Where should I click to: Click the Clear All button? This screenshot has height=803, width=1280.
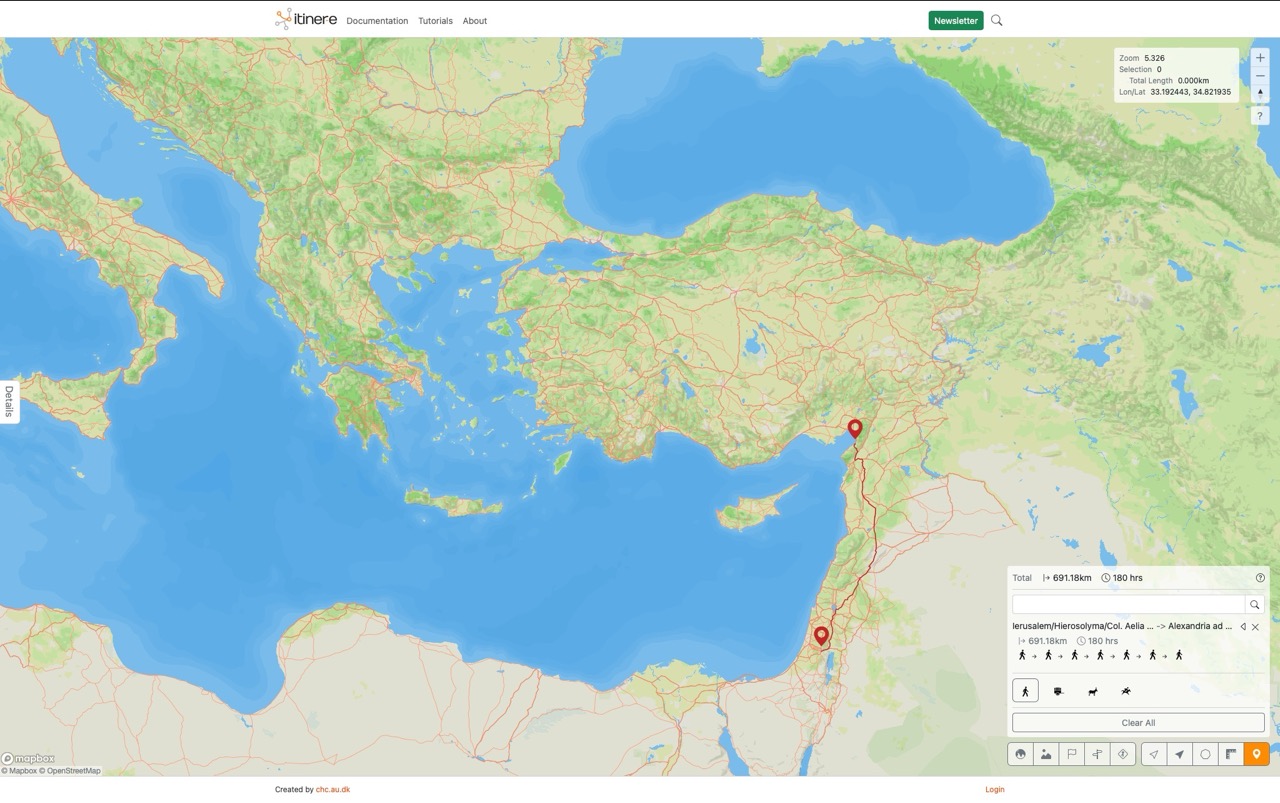[1138, 723]
